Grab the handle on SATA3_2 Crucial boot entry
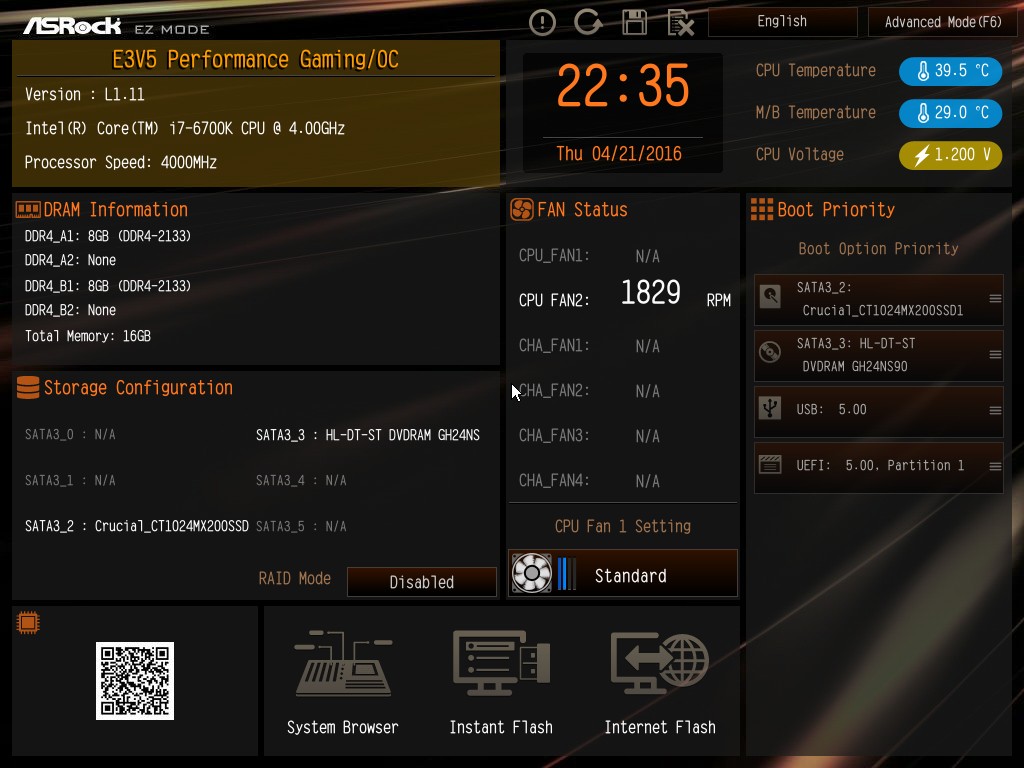The image size is (1024, 768). (x=995, y=298)
